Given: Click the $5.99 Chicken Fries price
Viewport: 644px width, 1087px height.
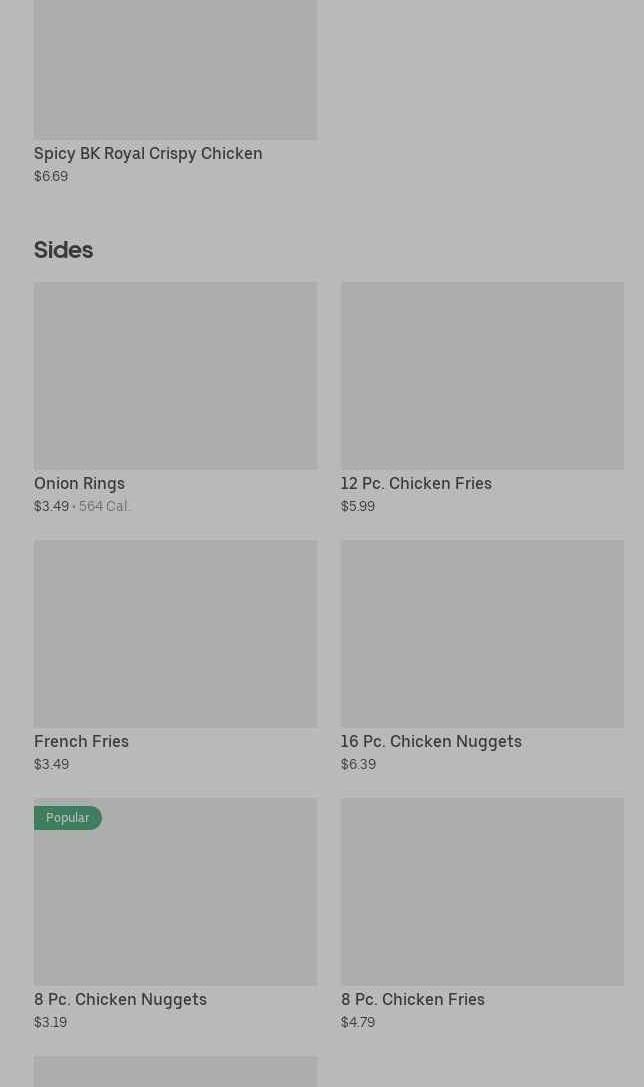Looking at the screenshot, I should coord(357,507).
